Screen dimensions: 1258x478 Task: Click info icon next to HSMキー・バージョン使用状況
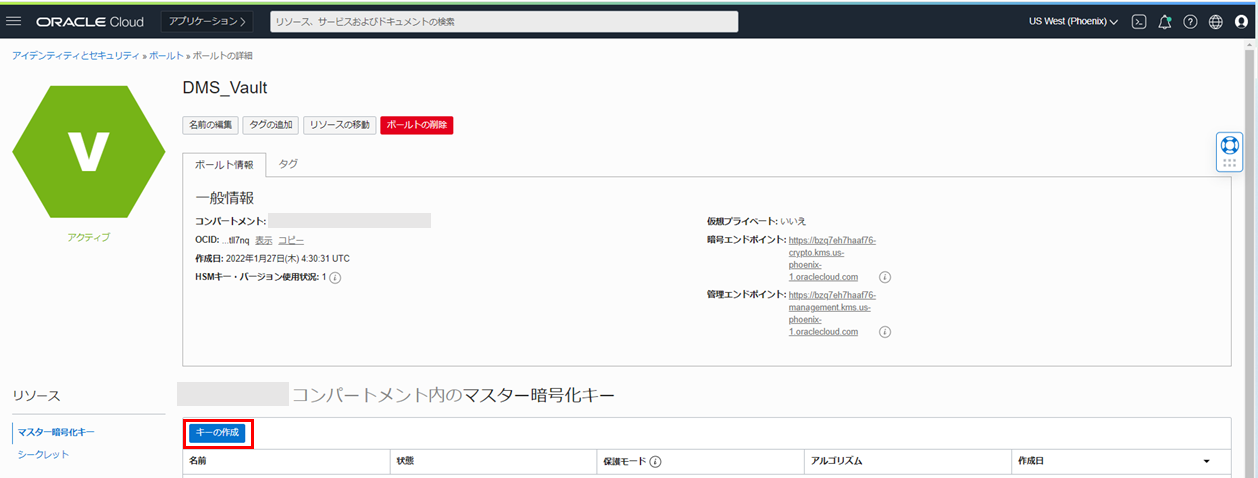[x=335, y=277]
